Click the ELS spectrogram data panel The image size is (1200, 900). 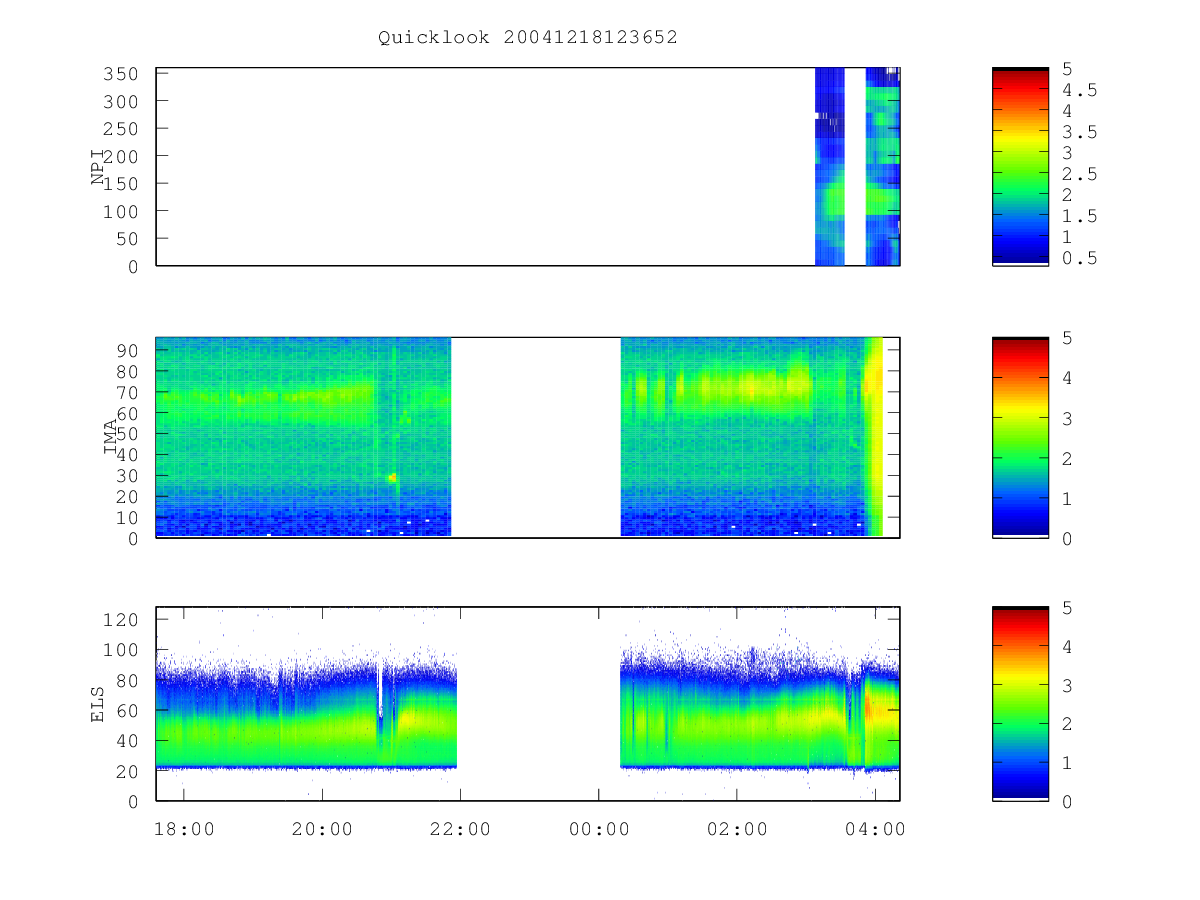(528, 703)
